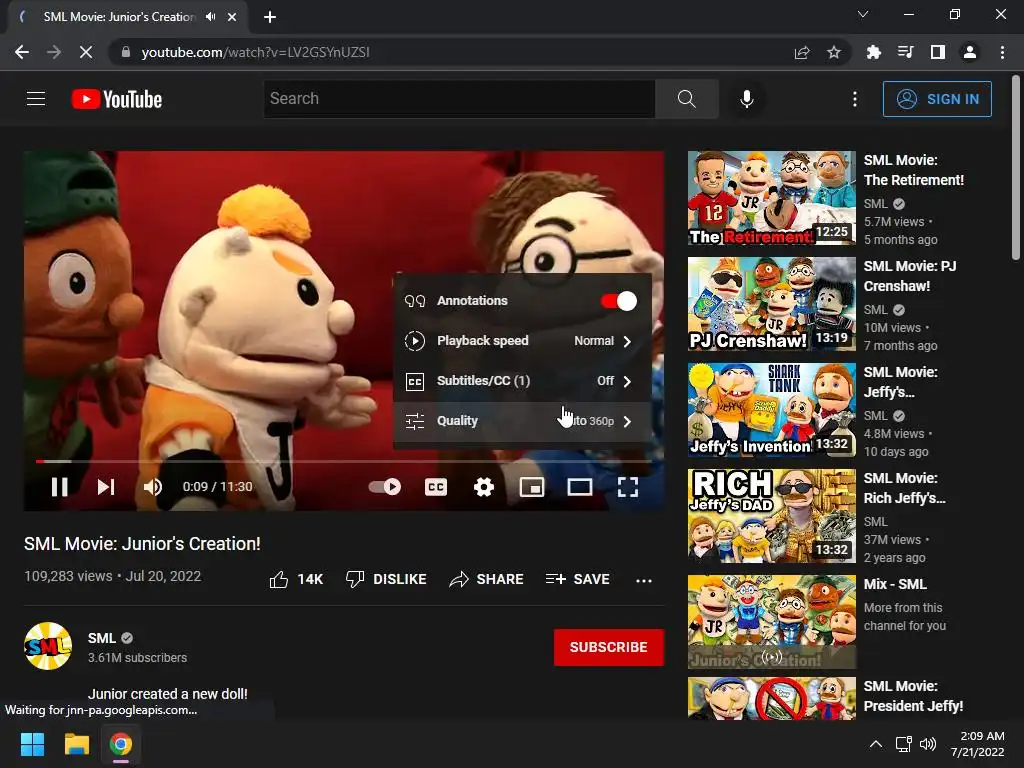Toggle the autoplay switch in the player
The height and width of the screenshot is (768, 1024).
pos(385,487)
